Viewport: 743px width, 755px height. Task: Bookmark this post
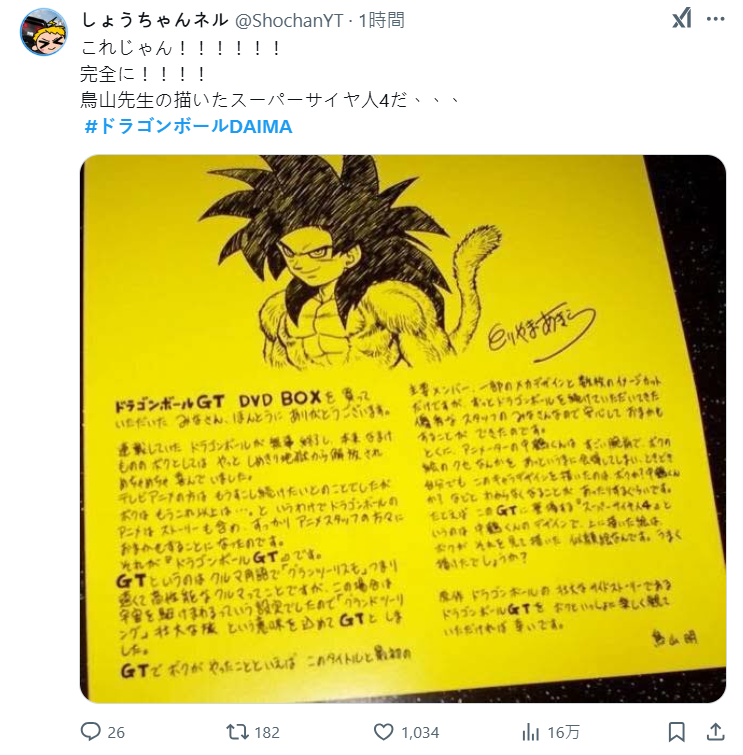[x=677, y=732]
